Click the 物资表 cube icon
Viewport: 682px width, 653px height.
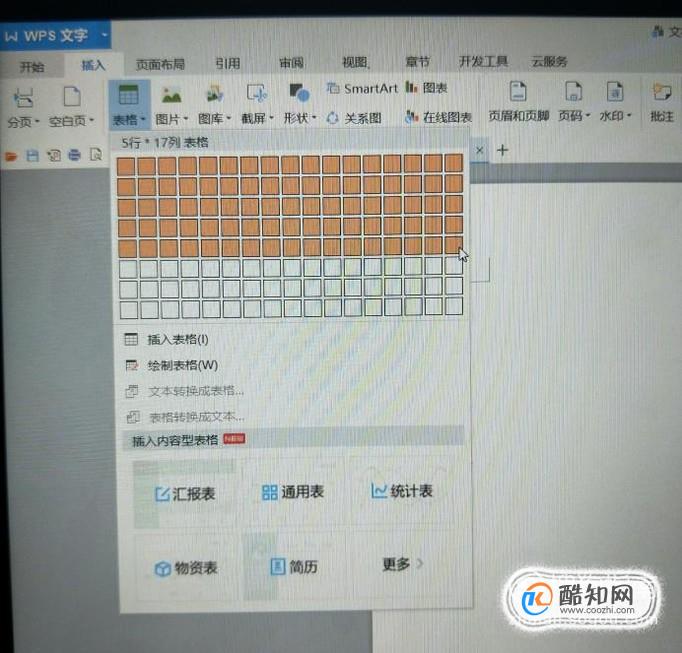(x=163, y=569)
